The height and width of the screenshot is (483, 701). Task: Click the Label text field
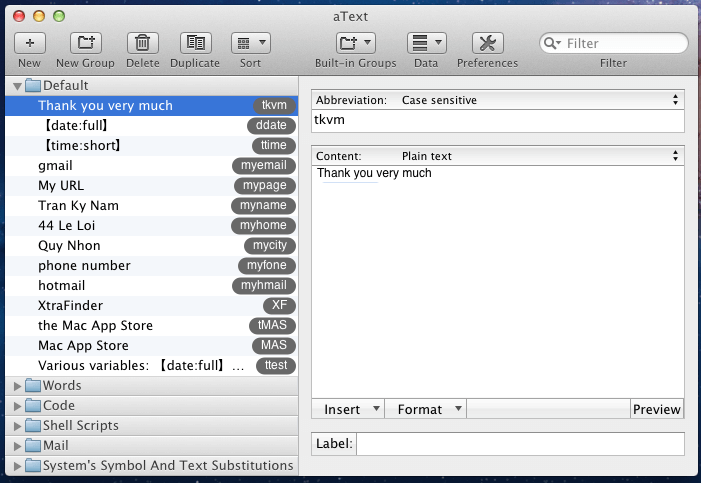(x=519, y=444)
